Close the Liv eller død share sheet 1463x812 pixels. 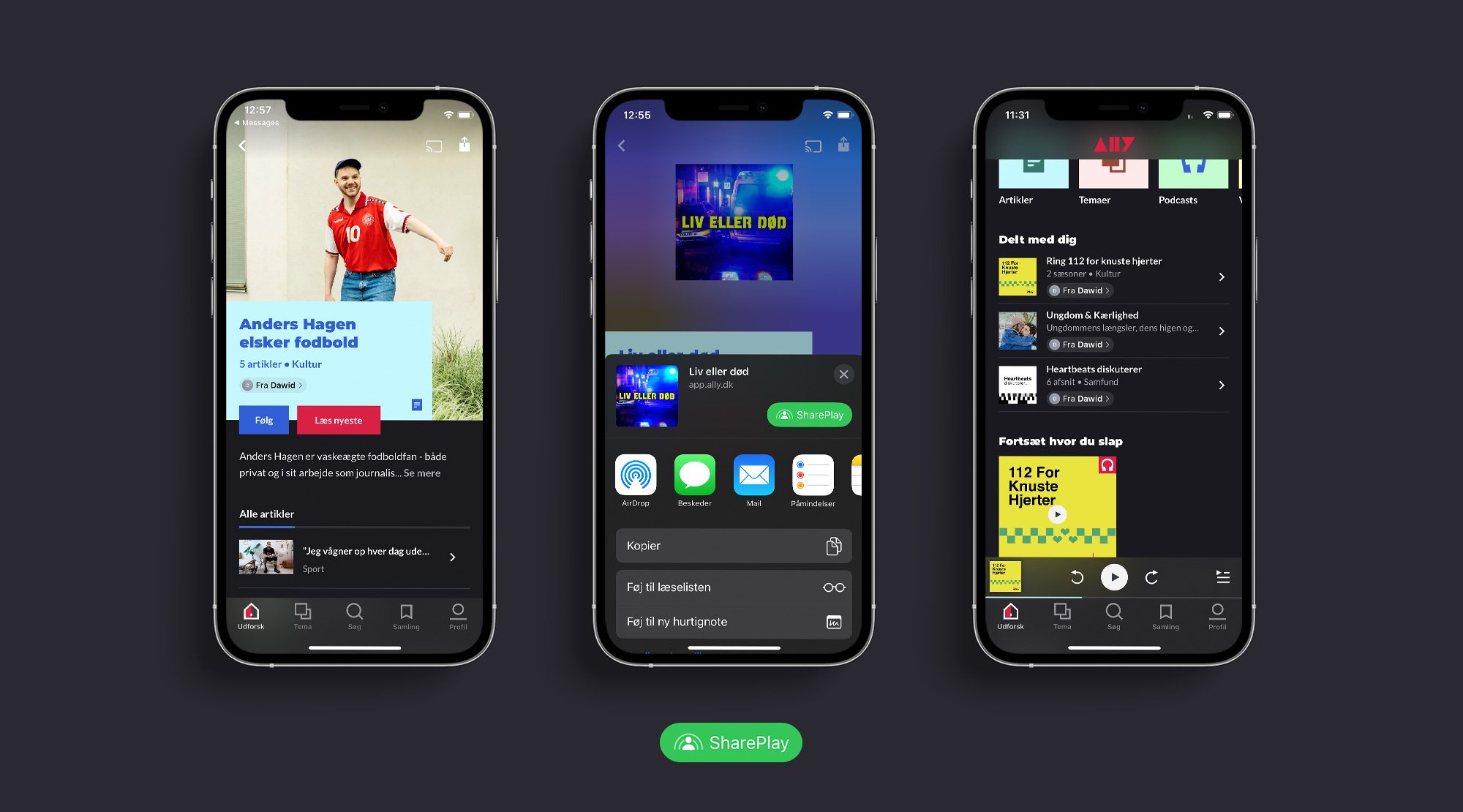coord(842,373)
